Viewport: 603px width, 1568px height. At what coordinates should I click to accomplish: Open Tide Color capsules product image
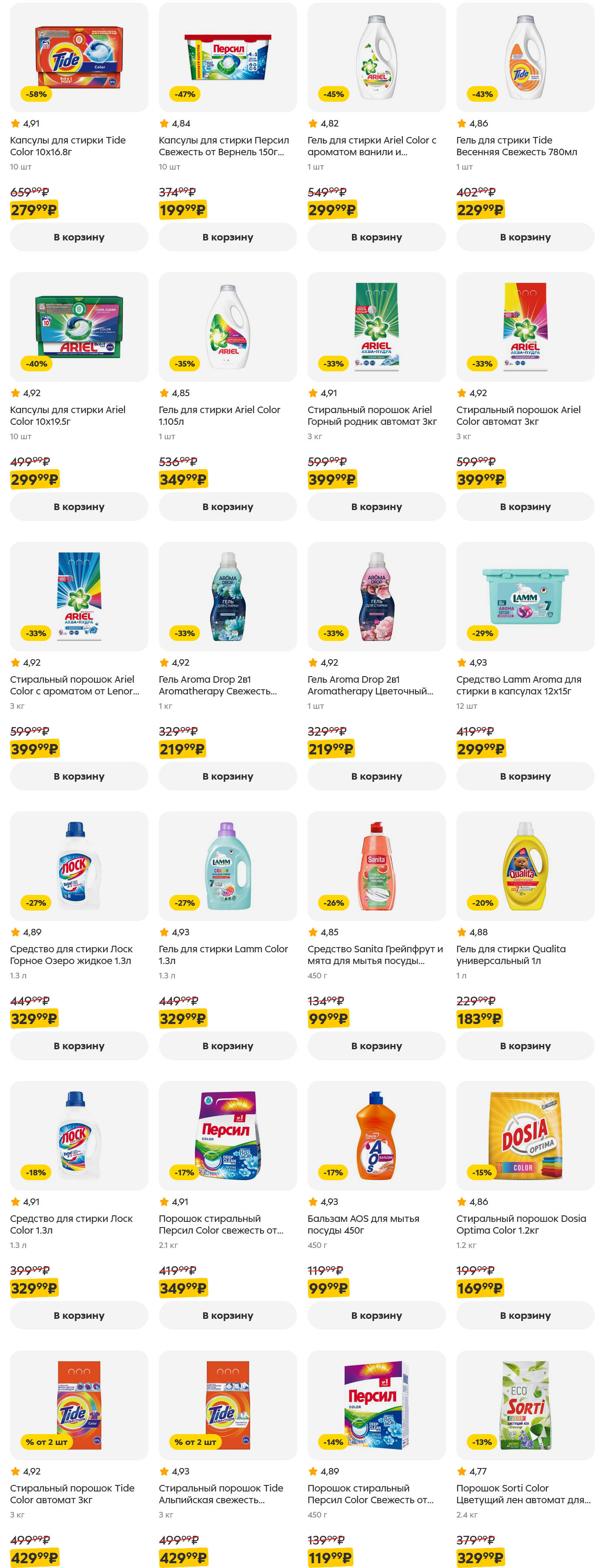pos(79,57)
